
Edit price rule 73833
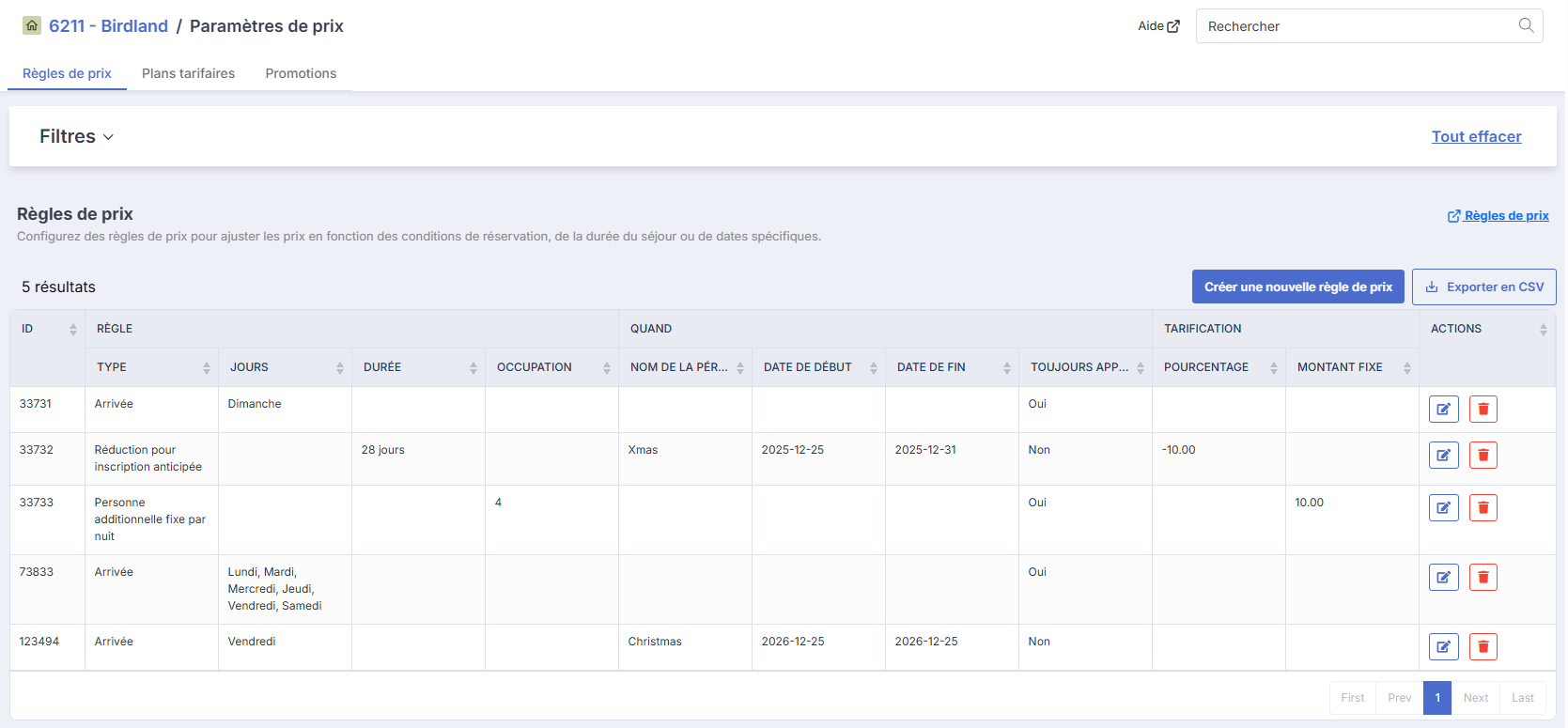[1443, 578]
